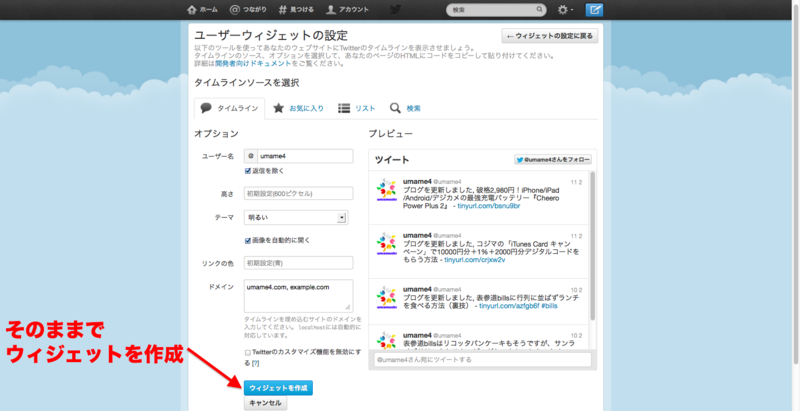Switch to the List (リスト) tab
The image size is (800, 411).
[x=357, y=108]
